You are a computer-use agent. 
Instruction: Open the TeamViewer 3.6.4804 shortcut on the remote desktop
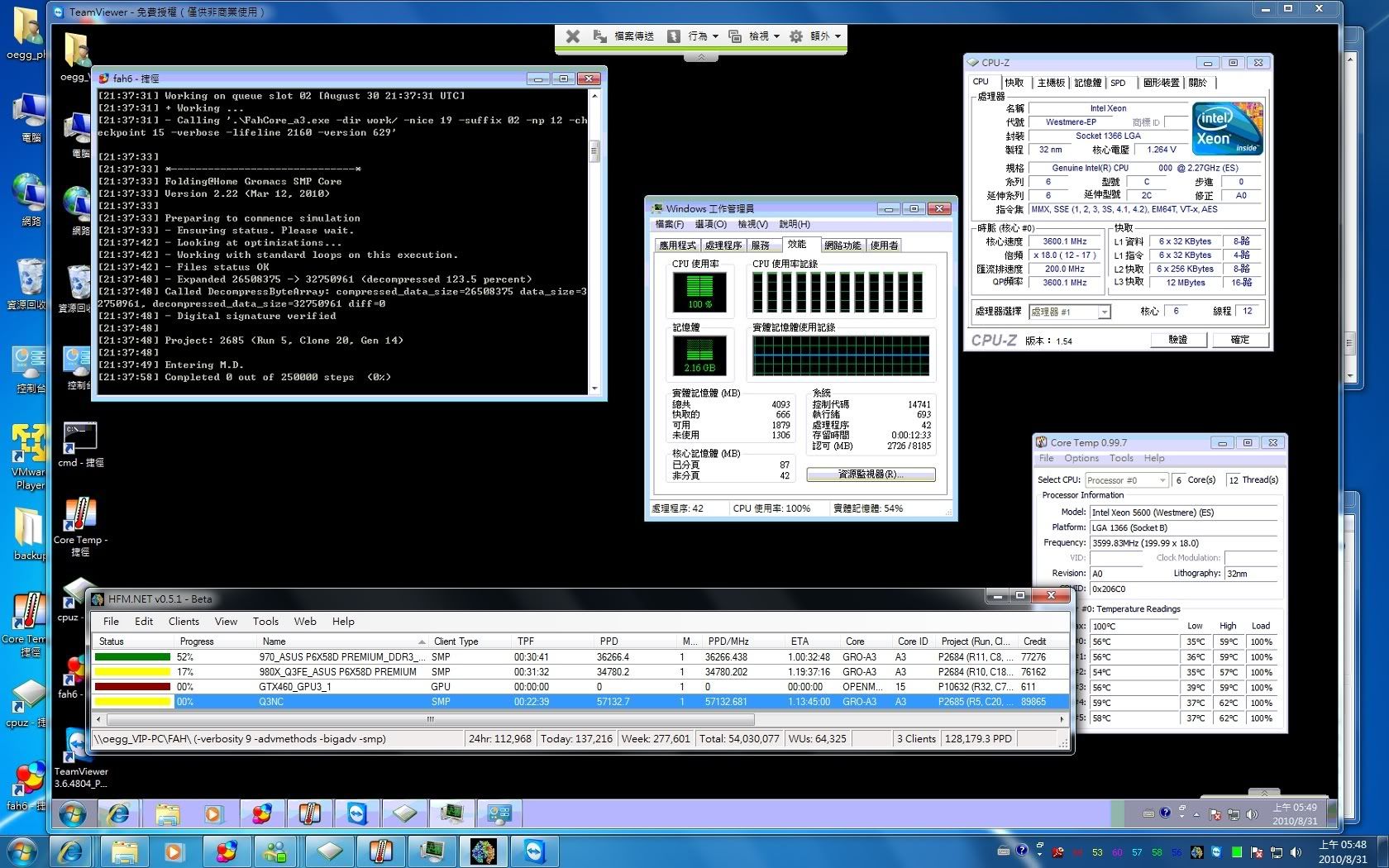pos(80,759)
